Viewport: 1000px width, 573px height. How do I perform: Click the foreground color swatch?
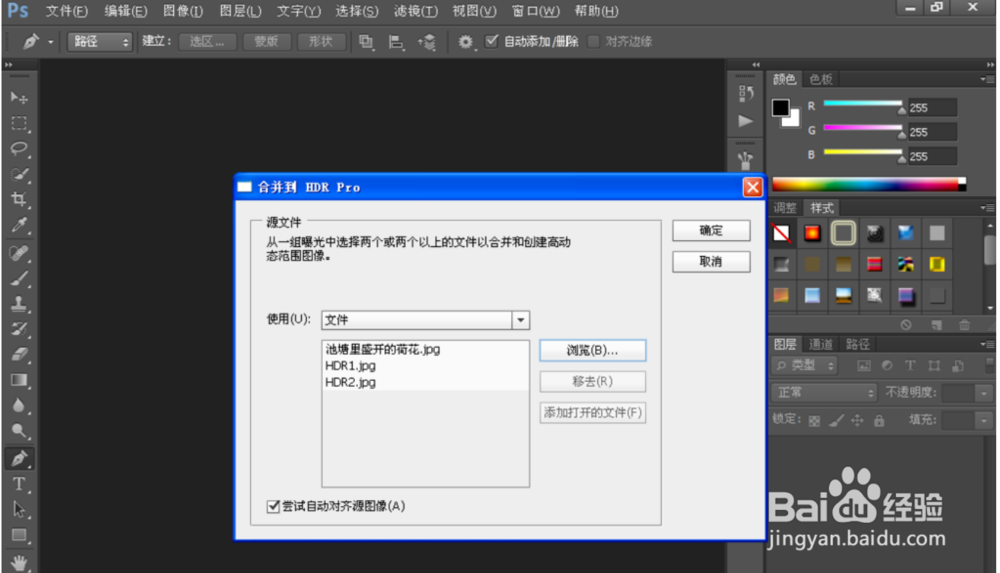click(781, 108)
